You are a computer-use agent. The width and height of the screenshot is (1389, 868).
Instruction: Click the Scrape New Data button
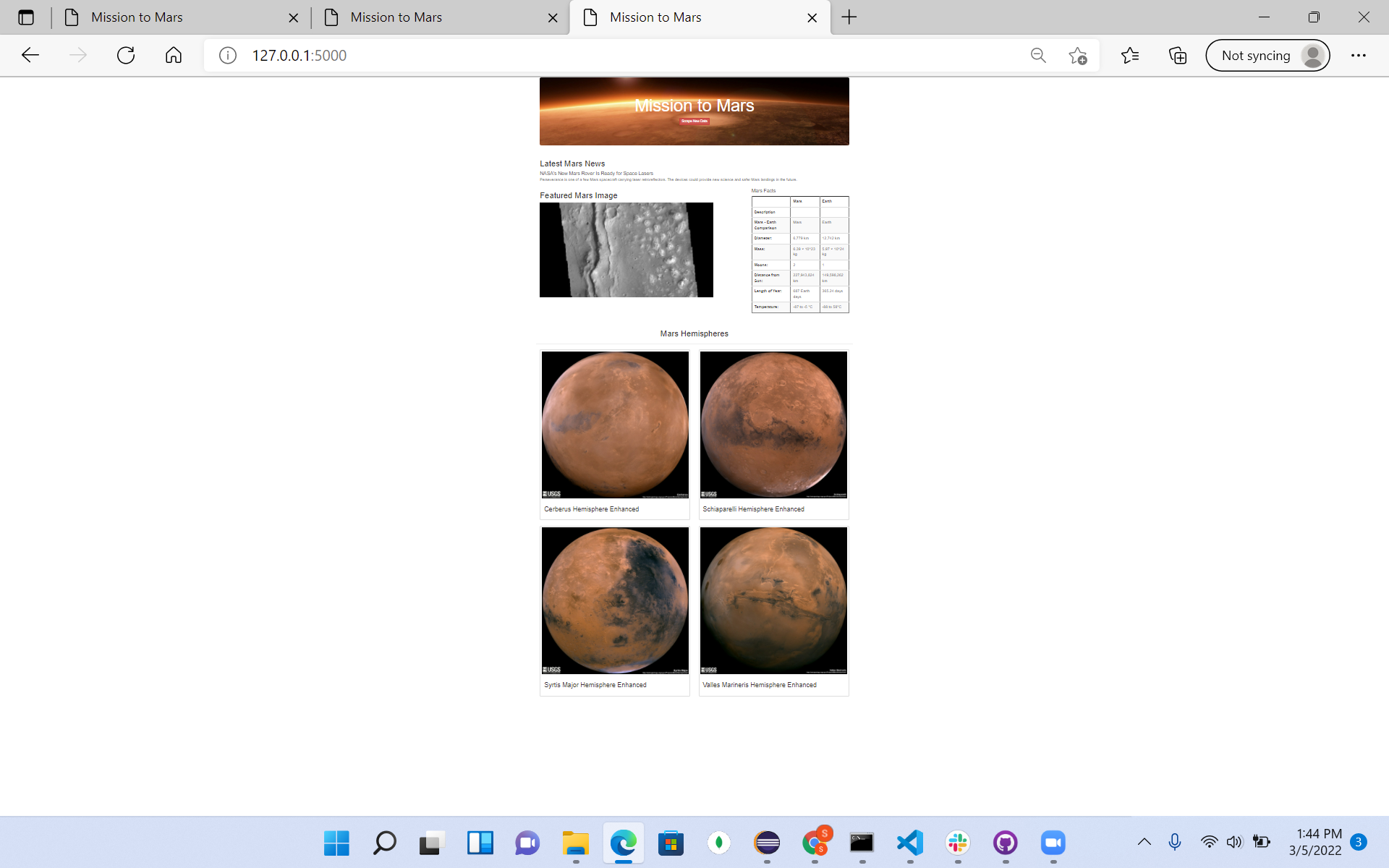click(x=694, y=122)
